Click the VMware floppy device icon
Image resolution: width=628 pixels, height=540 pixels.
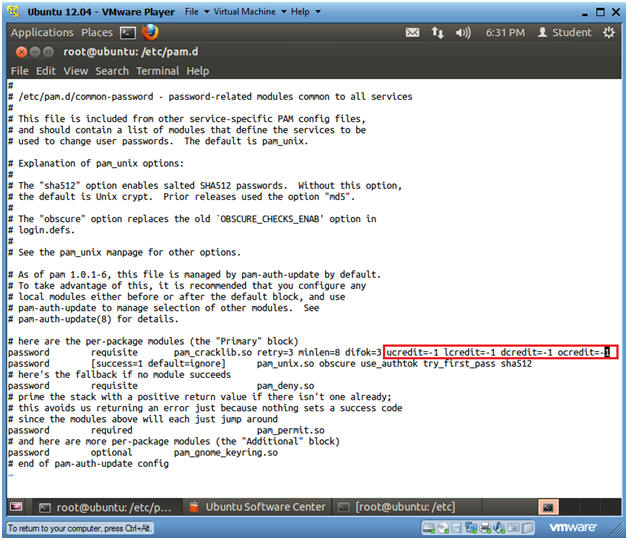(456, 528)
